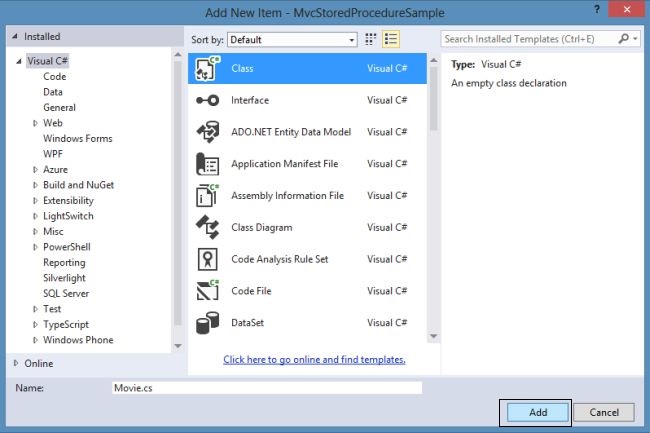This screenshot has width=650, height=433.
Task: Select the Data category
Action: coord(53,92)
